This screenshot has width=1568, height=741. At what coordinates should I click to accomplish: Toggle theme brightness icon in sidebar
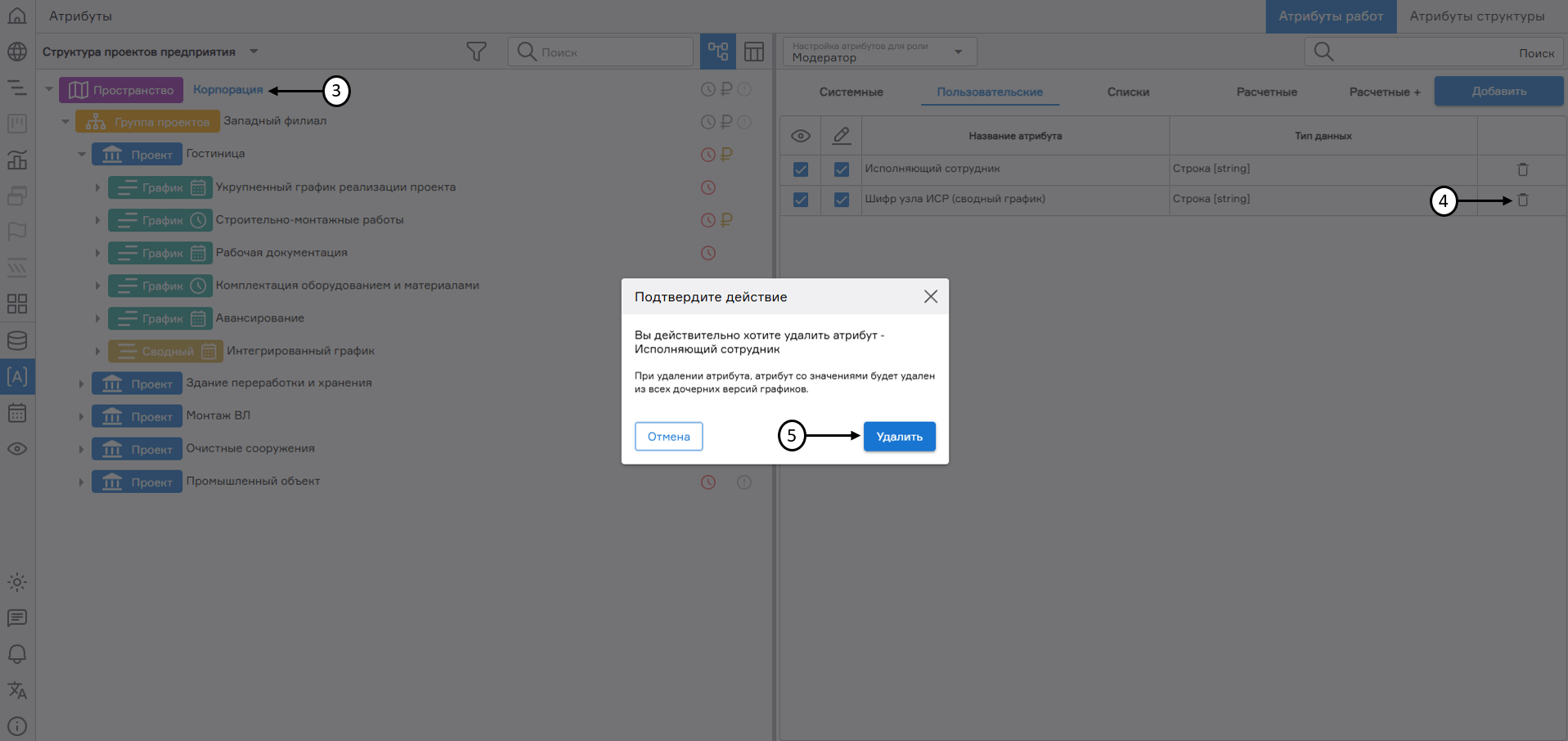[x=17, y=582]
